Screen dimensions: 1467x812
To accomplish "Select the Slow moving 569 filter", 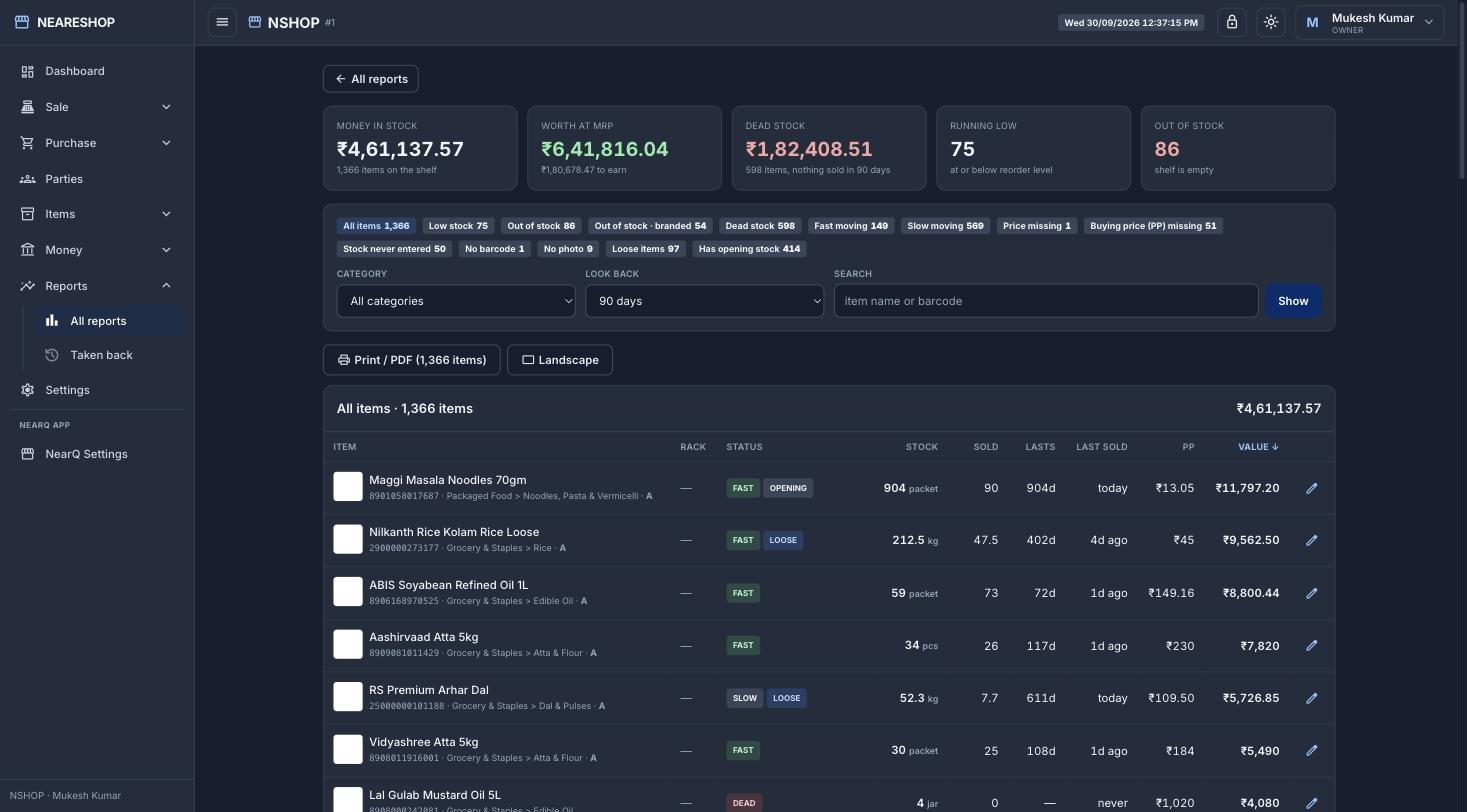I will (945, 226).
